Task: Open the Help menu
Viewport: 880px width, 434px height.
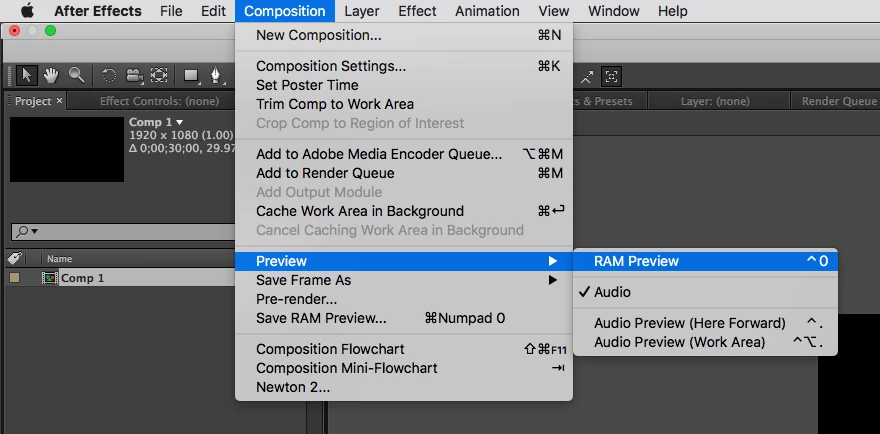Action: coord(672,11)
